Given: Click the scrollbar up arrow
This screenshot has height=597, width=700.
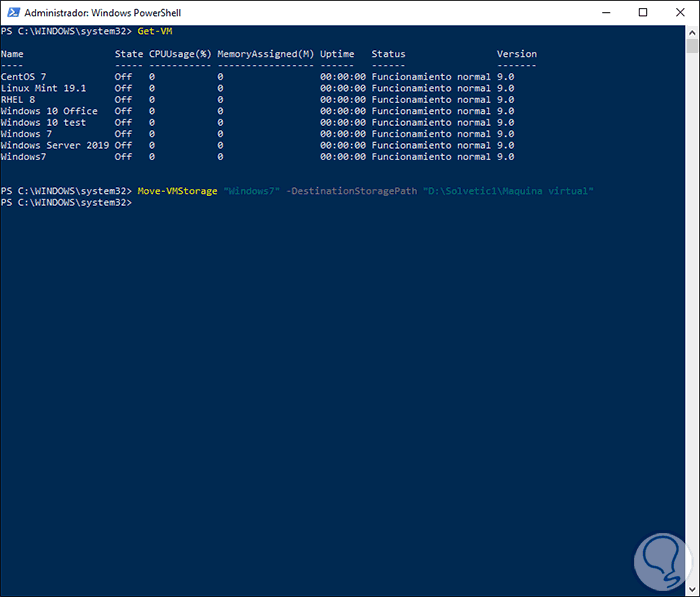Looking at the screenshot, I should [692, 32].
